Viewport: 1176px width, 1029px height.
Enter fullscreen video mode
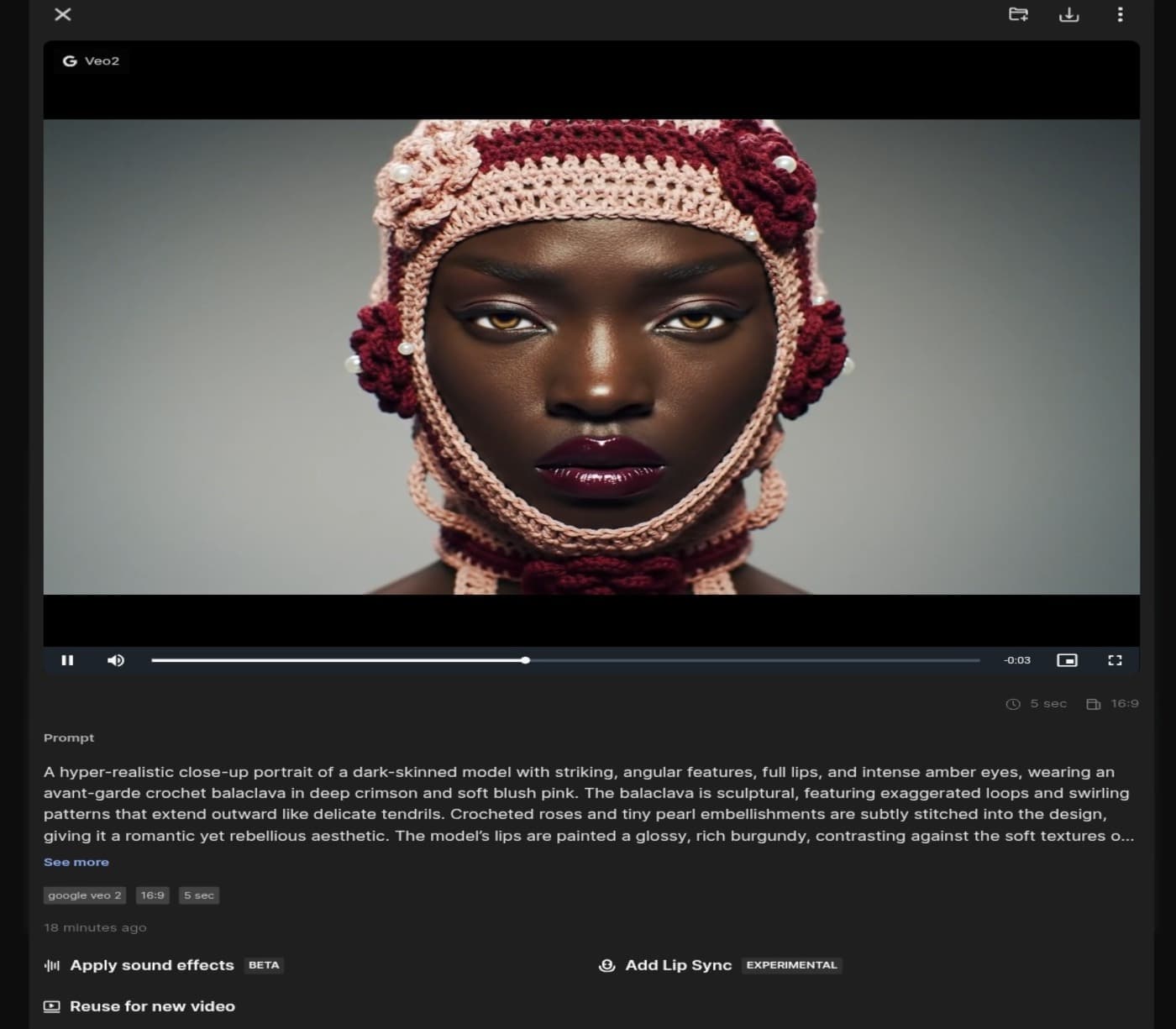(1115, 660)
